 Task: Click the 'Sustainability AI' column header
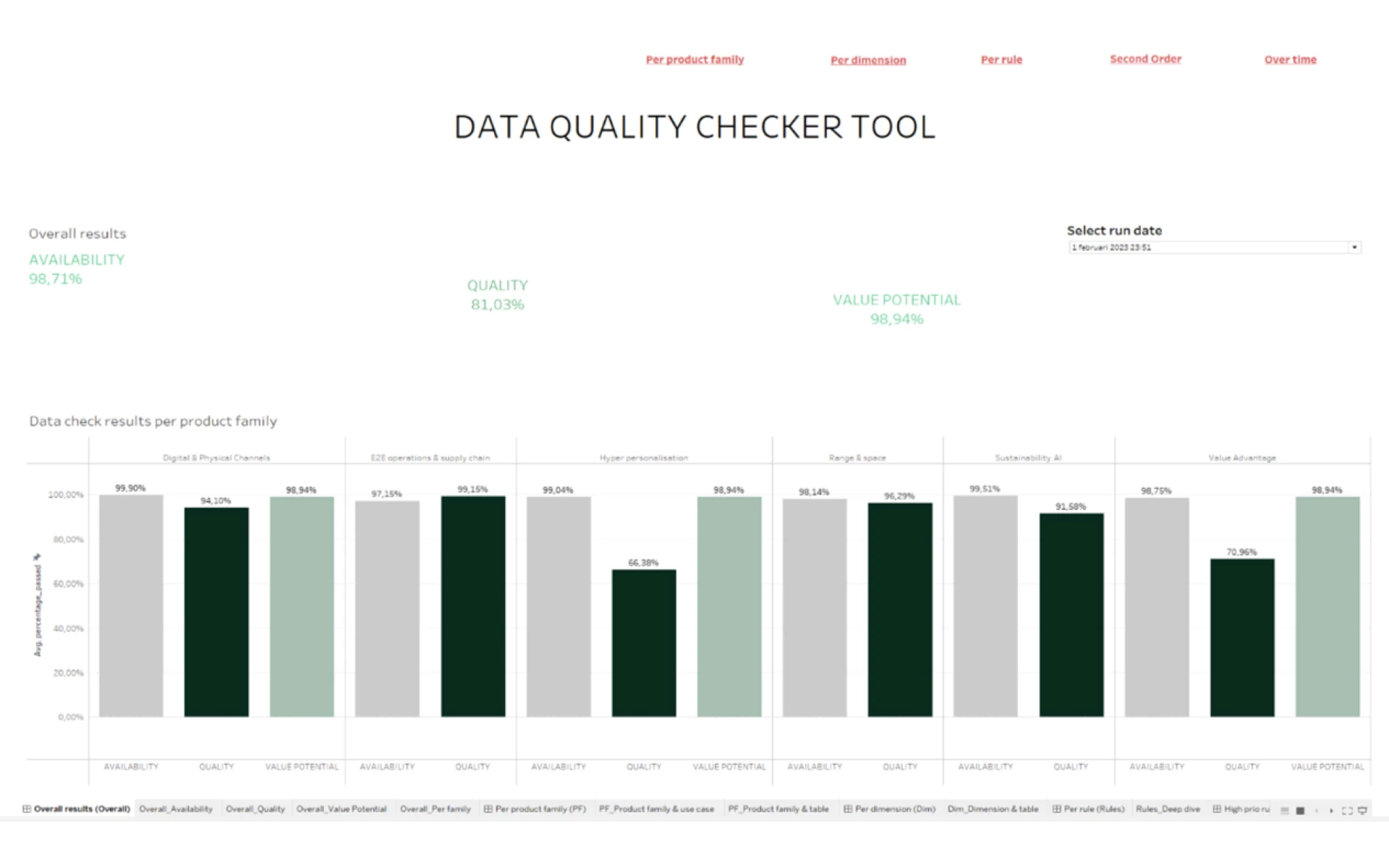(1028, 458)
